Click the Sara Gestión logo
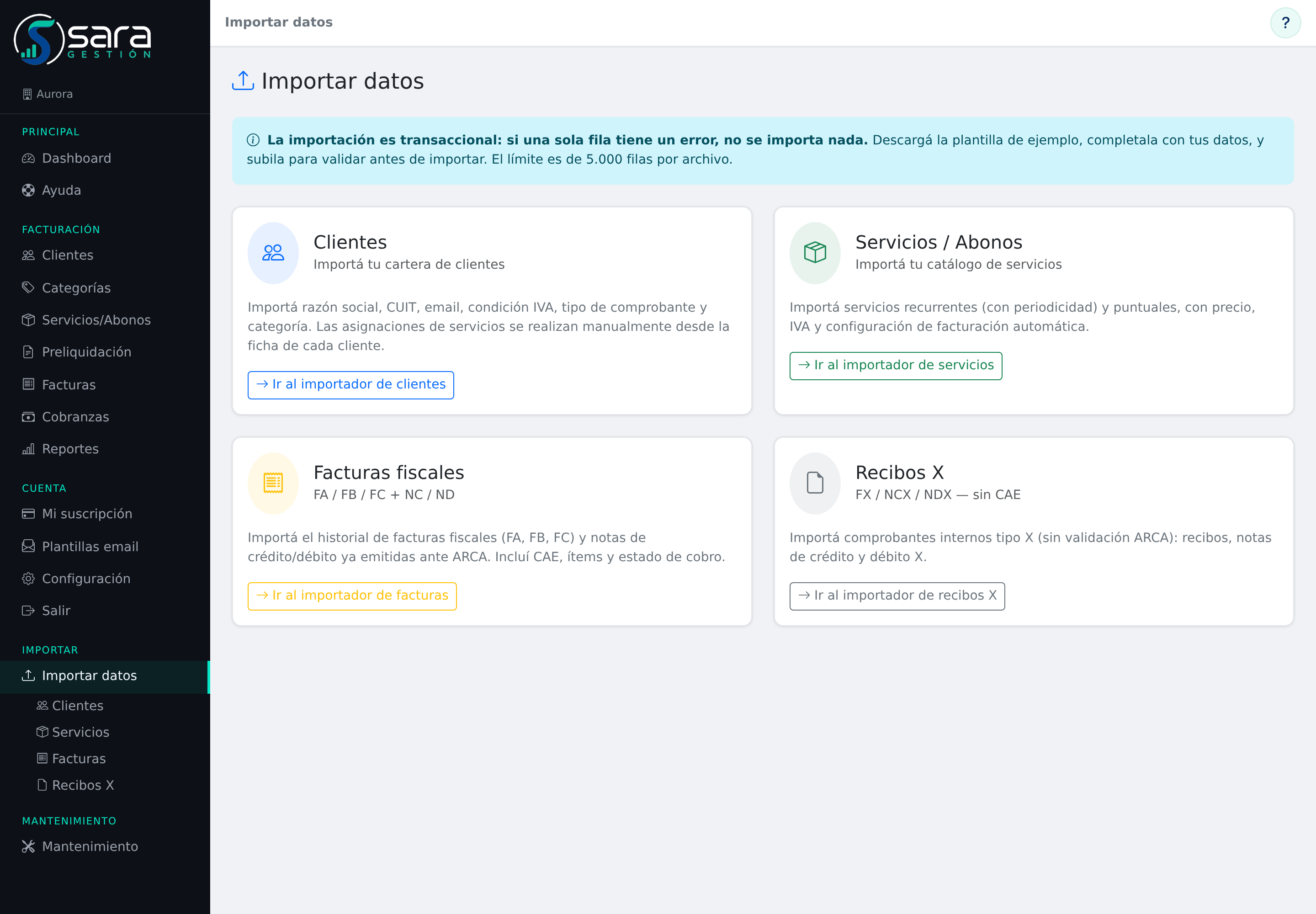1316x914 pixels. pyautogui.click(x=82, y=39)
